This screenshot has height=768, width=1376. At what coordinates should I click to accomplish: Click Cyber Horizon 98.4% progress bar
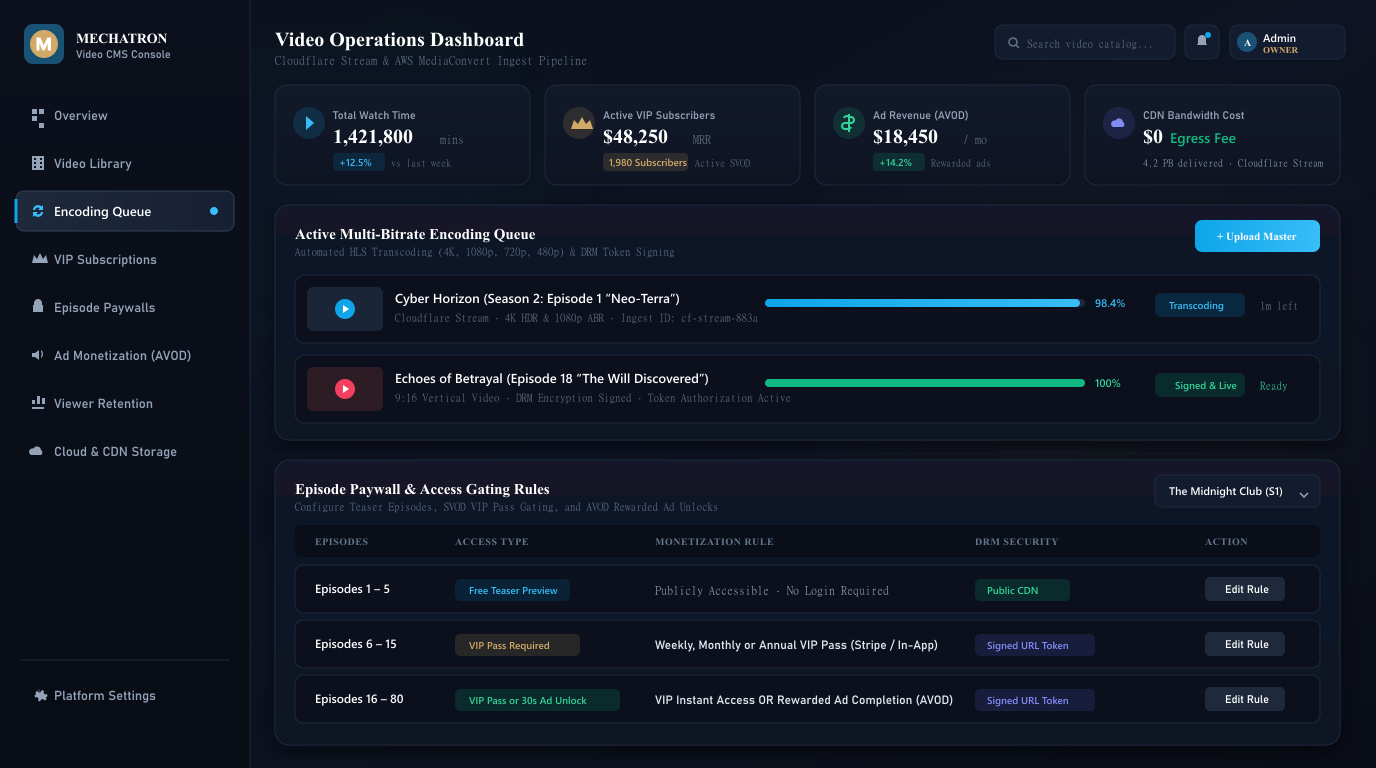925,303
